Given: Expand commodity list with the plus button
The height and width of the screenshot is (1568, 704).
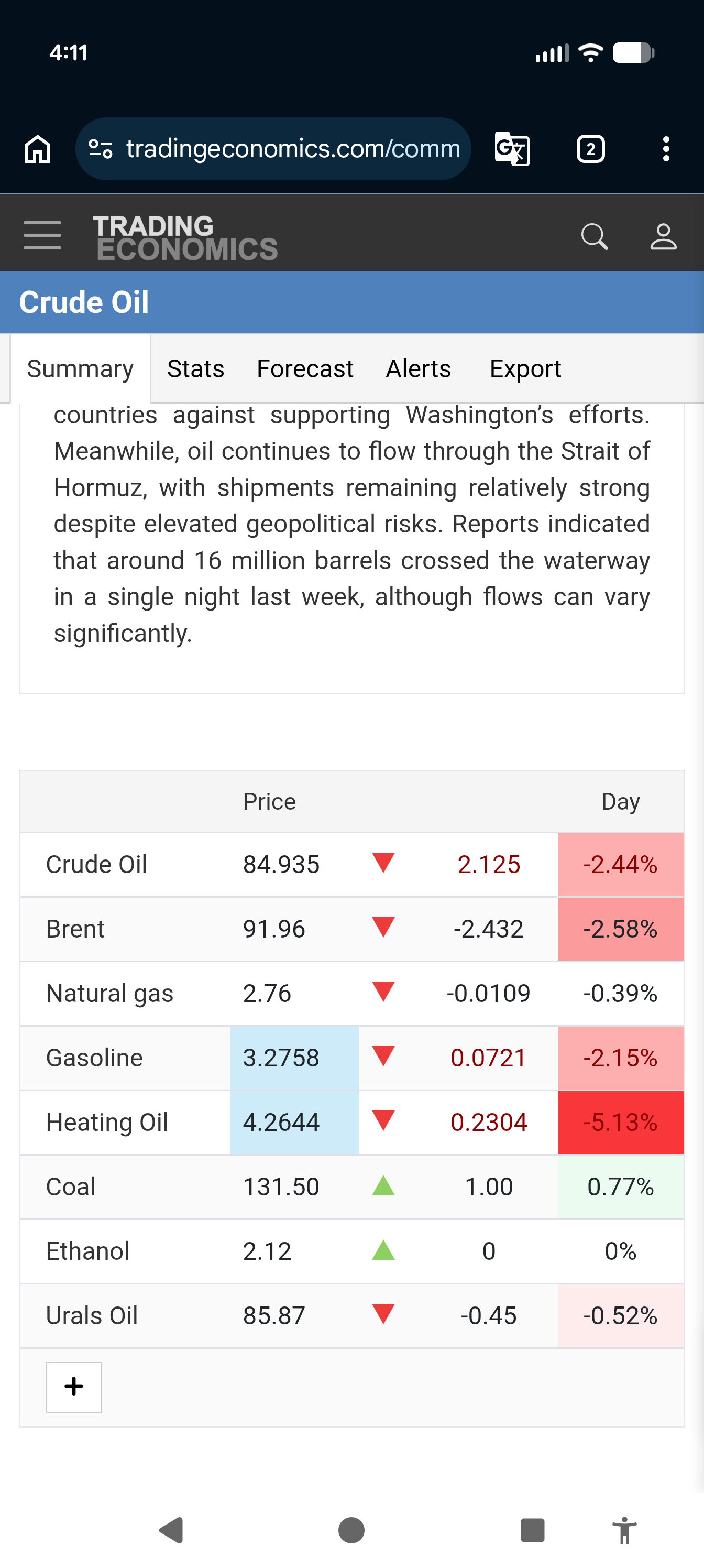Looking at the screenshot, I should click(74, 1387).
